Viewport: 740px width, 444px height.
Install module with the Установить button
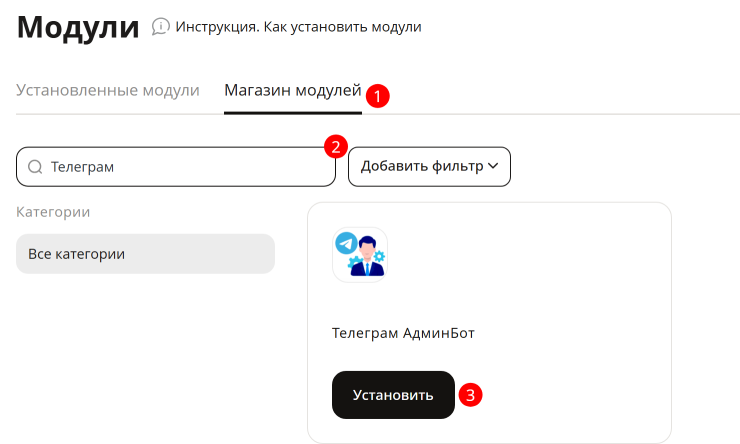pyautogui.click(x=393, y=395)
